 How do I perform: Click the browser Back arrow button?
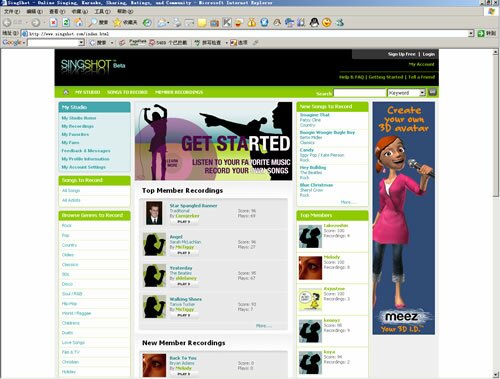click(7, 23)
